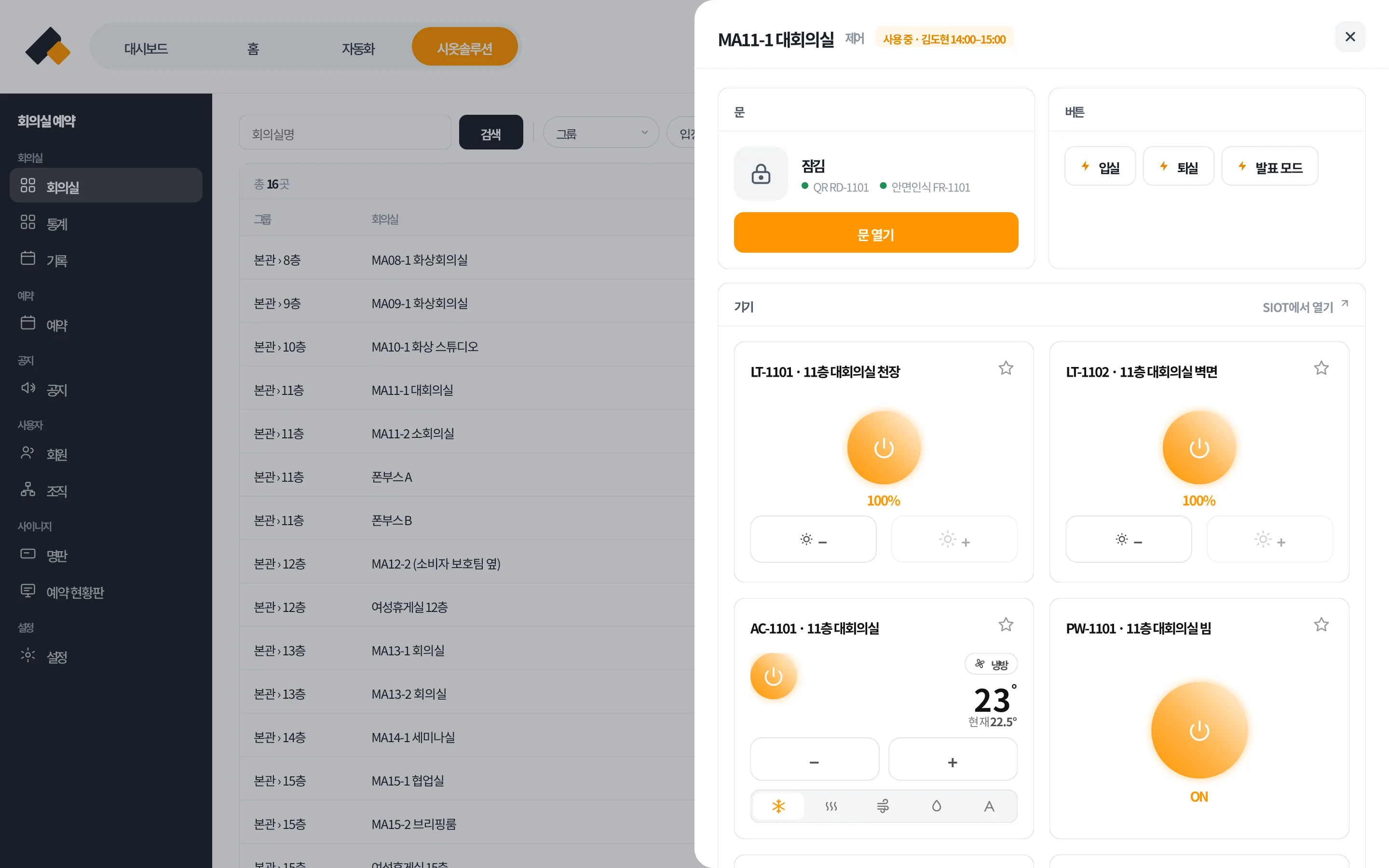This screenshot has width=1389, height=868.
Task: Dim LT-1101 ceiling light brightness
Action: (x=813, y=540)
